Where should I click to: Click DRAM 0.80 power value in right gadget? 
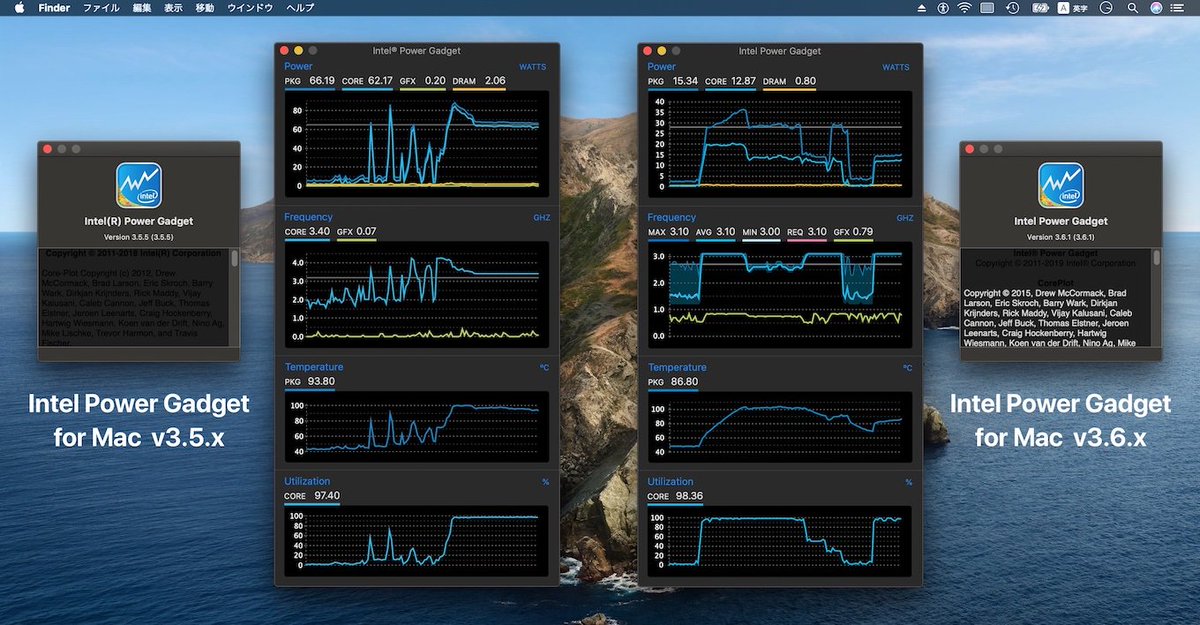[790, 80]
